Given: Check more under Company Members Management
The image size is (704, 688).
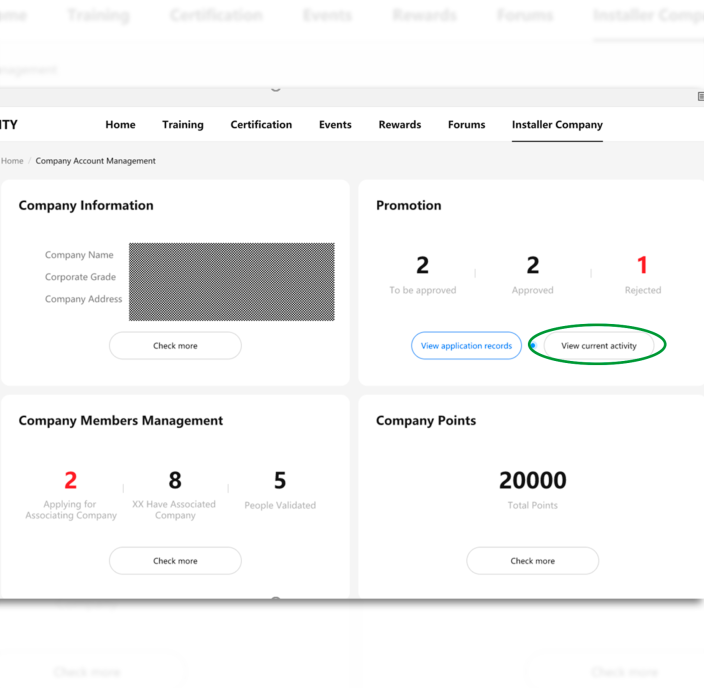Looking at the screenshot, I should [175, 561].
